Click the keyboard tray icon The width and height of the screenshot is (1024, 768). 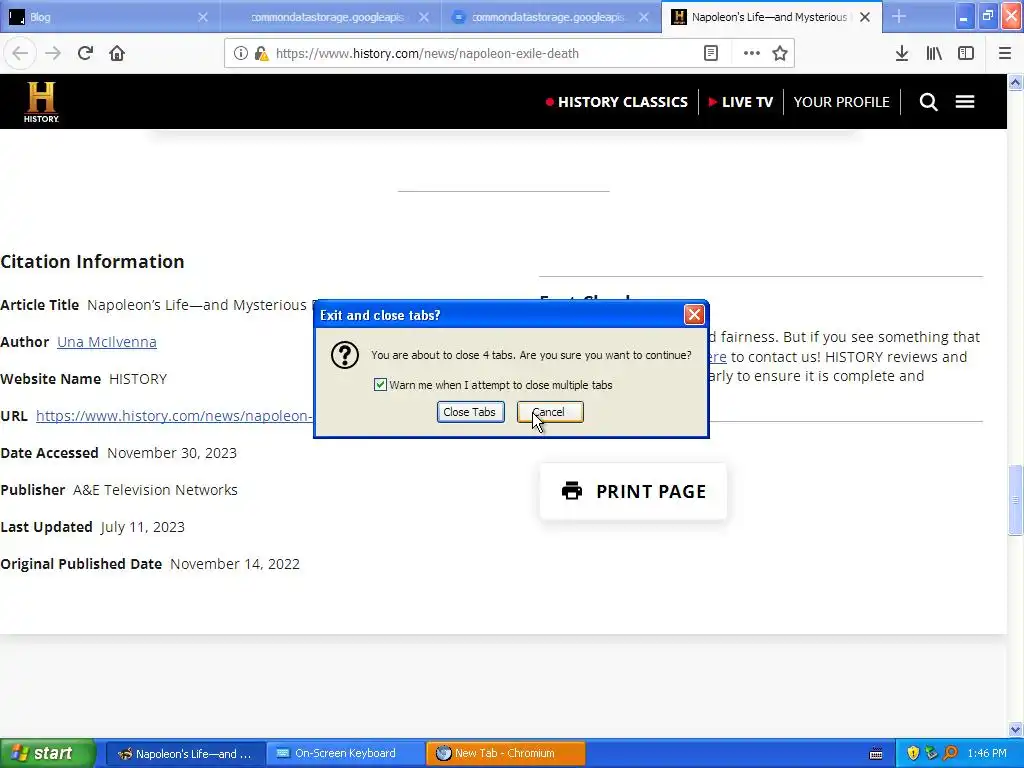point(876,754)
